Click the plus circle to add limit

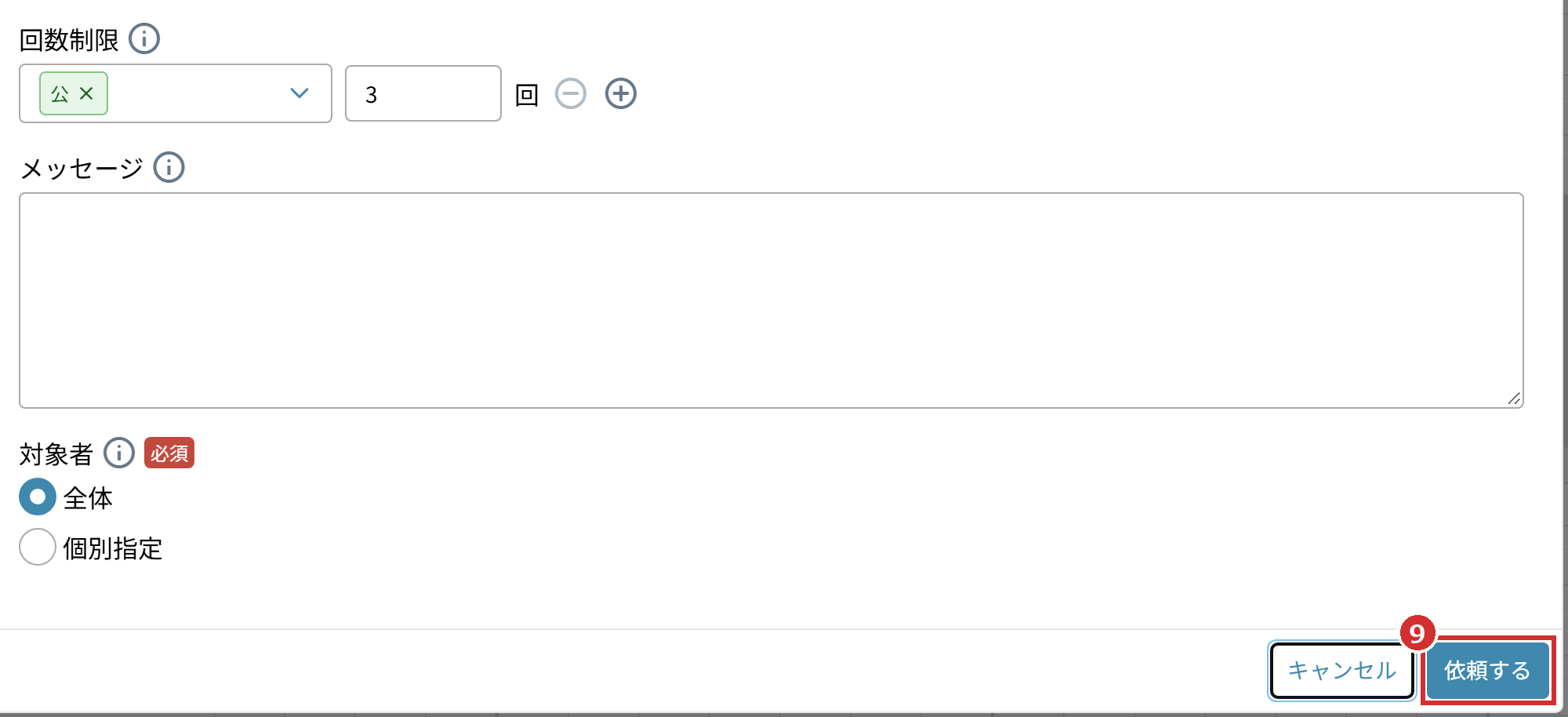pos(621,93)
